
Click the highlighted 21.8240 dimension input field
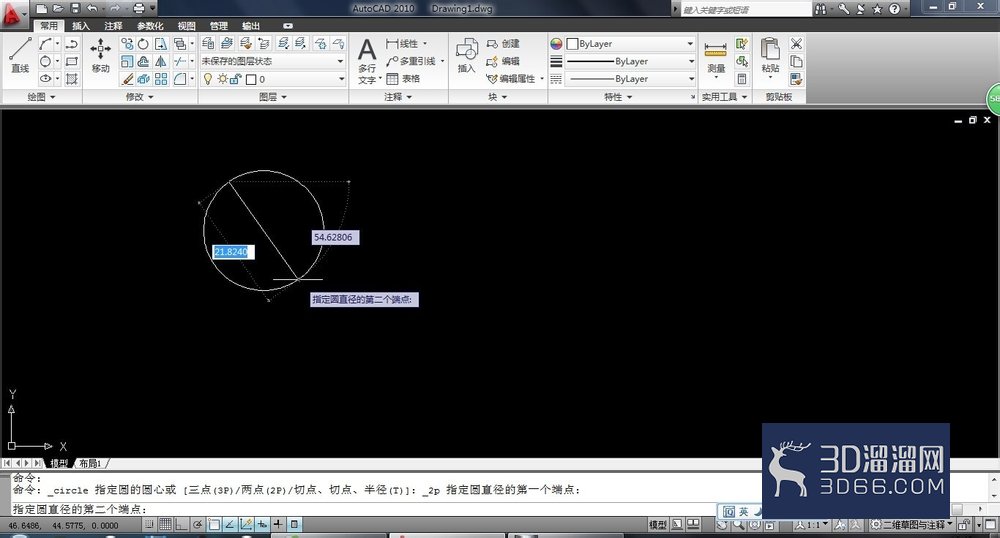point(233,252)
